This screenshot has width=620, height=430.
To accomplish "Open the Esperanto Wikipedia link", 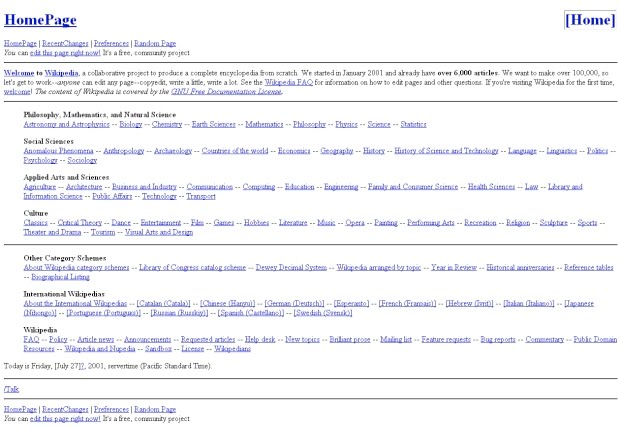I will coord(352,304).
